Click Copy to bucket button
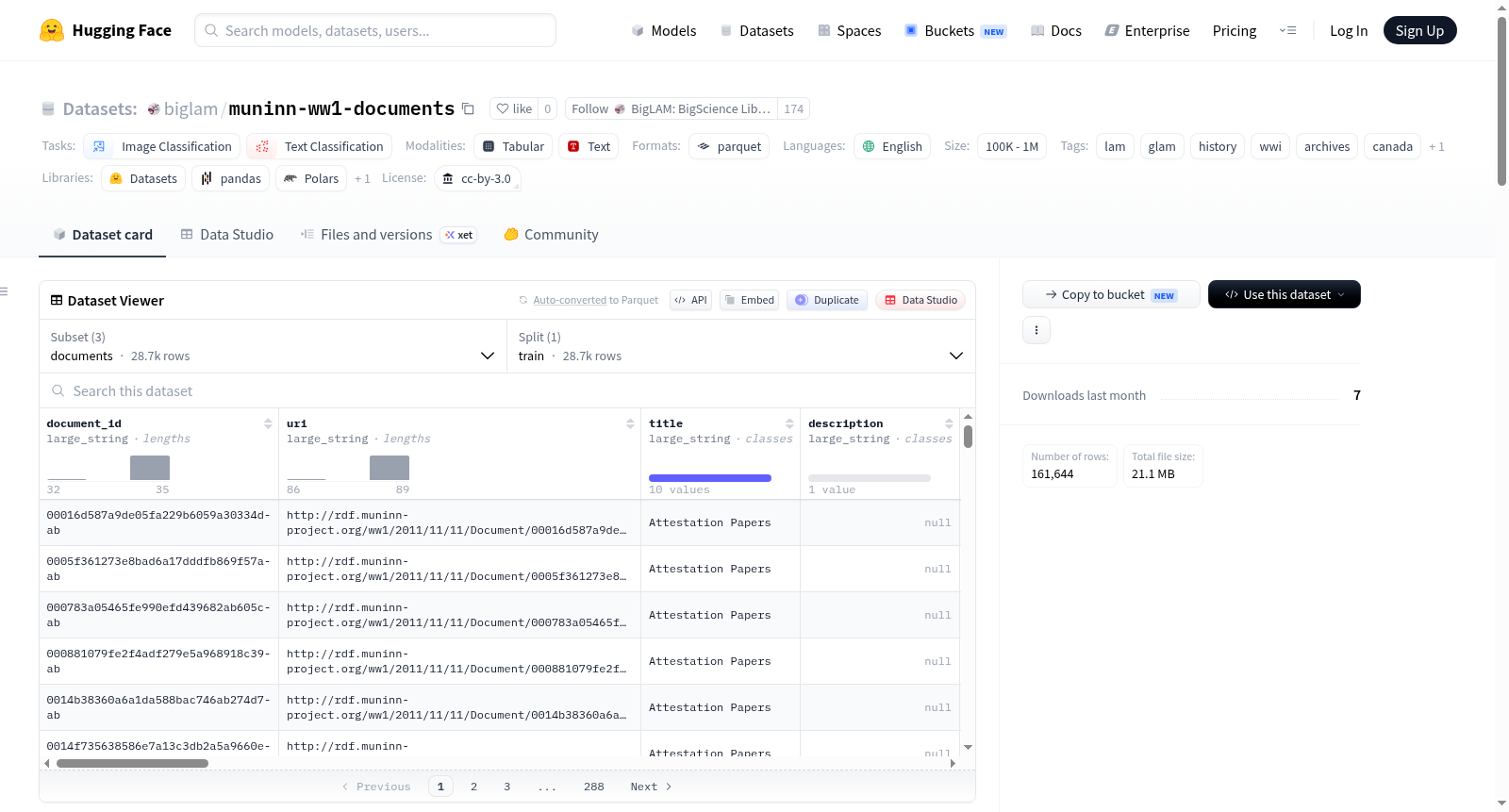The width and height of the screenshot is (1509, 812). (1111, 294)
